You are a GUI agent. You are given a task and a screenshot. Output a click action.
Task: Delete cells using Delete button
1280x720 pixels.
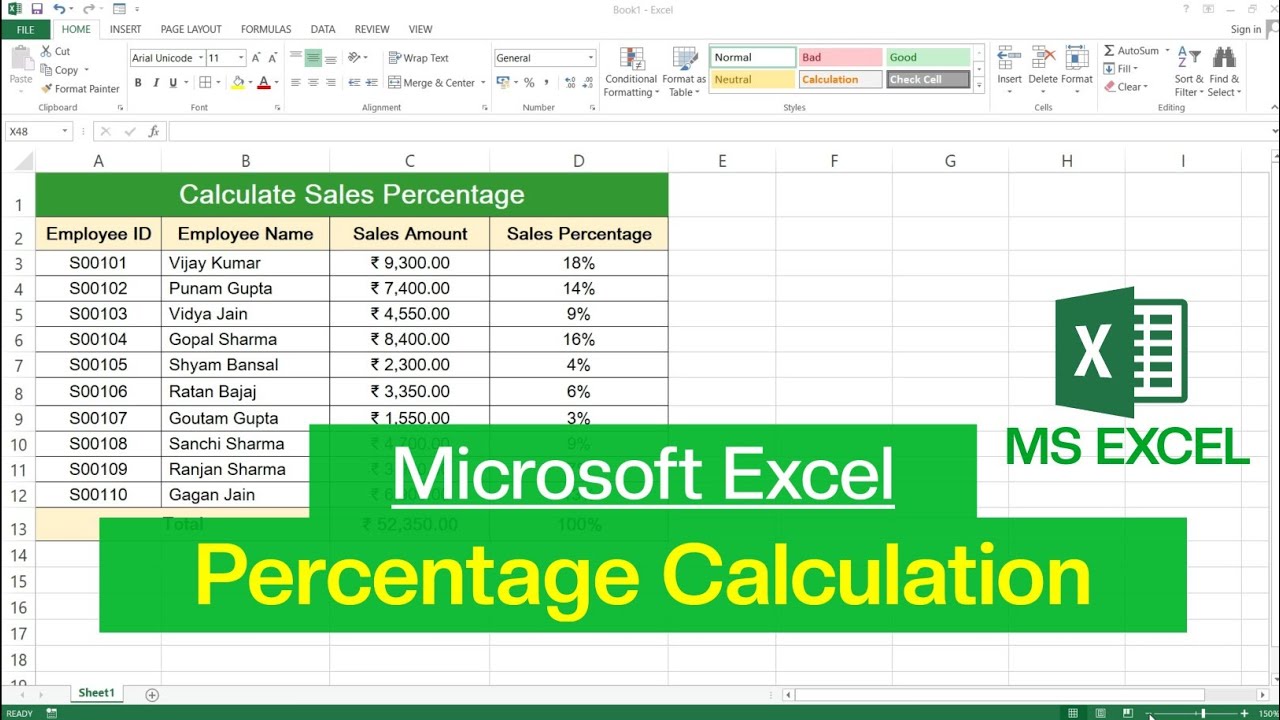tap(1042, 70)
